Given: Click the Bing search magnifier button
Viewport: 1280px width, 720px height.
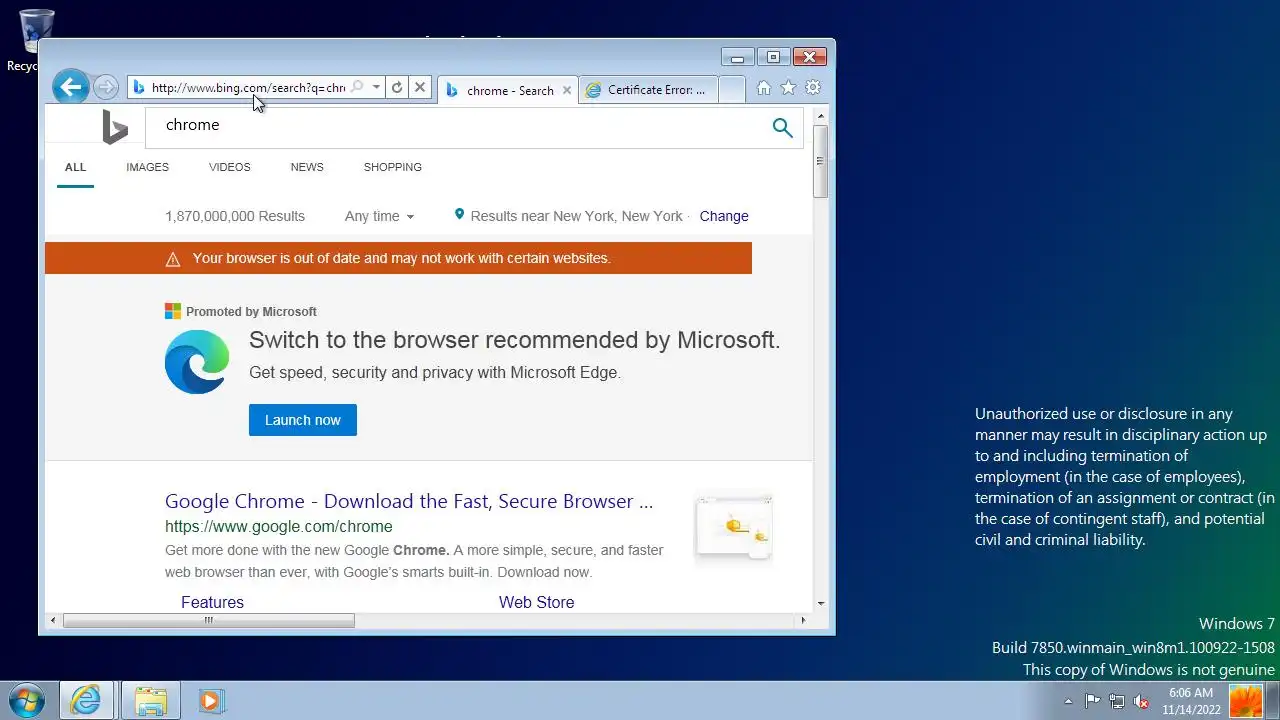Looking at the screenshot, I should 782,127.
